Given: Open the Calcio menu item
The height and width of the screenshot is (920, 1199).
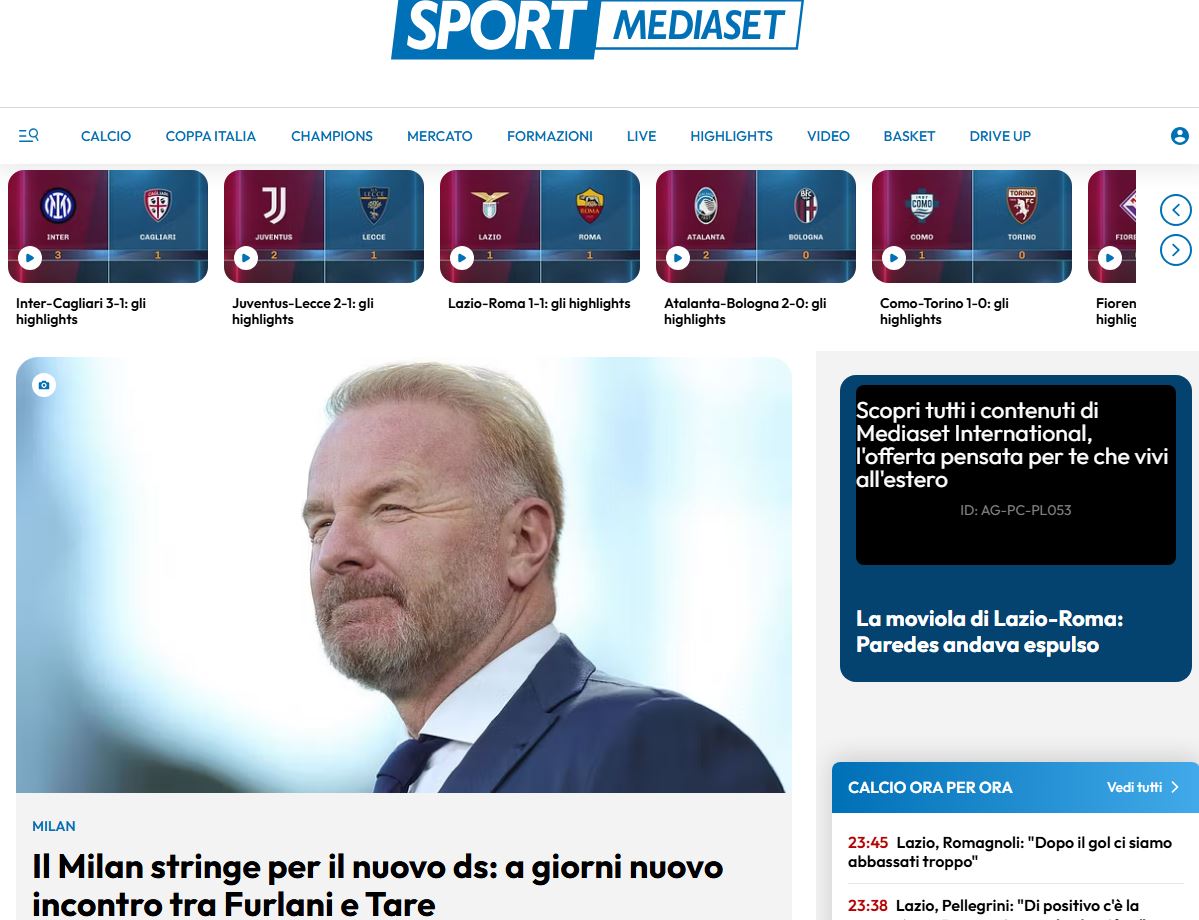Looking at the screenshot, I should pos(106,136).
